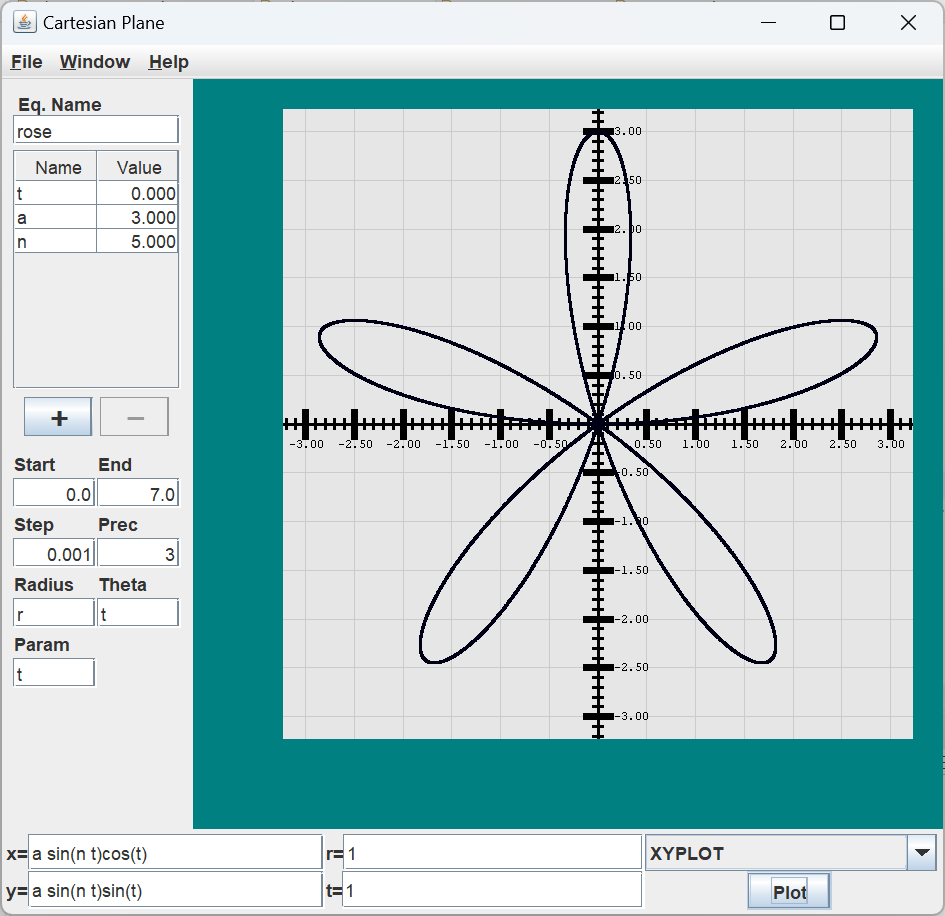Viewport: 945px width, 916px height.
Task: Click the minus button to remove variable
Action: pyautogui.click(x=134, y=417)
